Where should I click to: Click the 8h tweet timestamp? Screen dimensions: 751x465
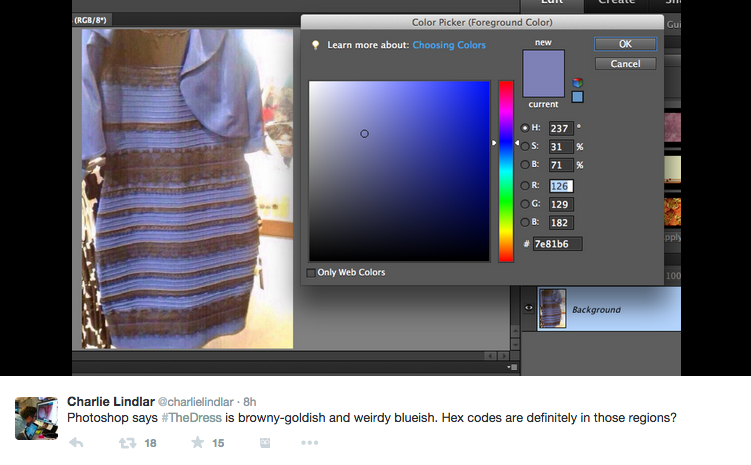tap(250, 402)
